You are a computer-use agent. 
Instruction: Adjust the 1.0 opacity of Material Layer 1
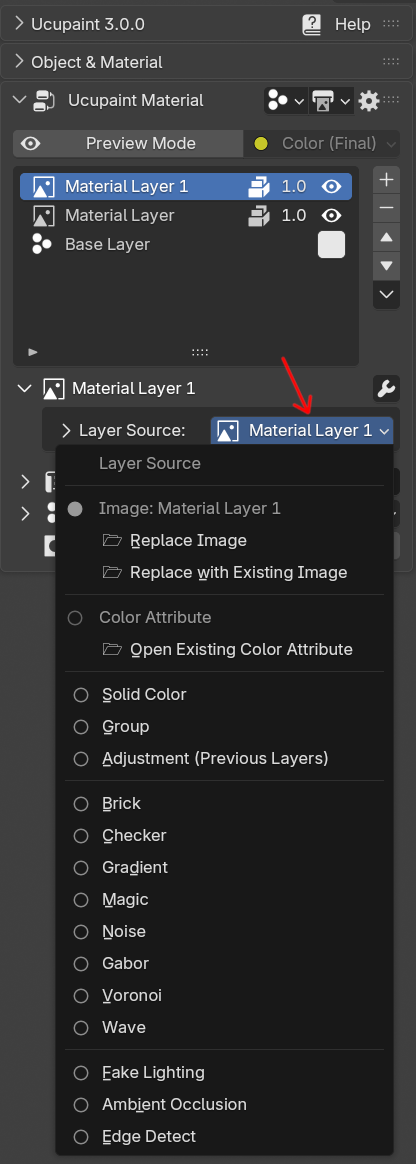pos(294,186)
